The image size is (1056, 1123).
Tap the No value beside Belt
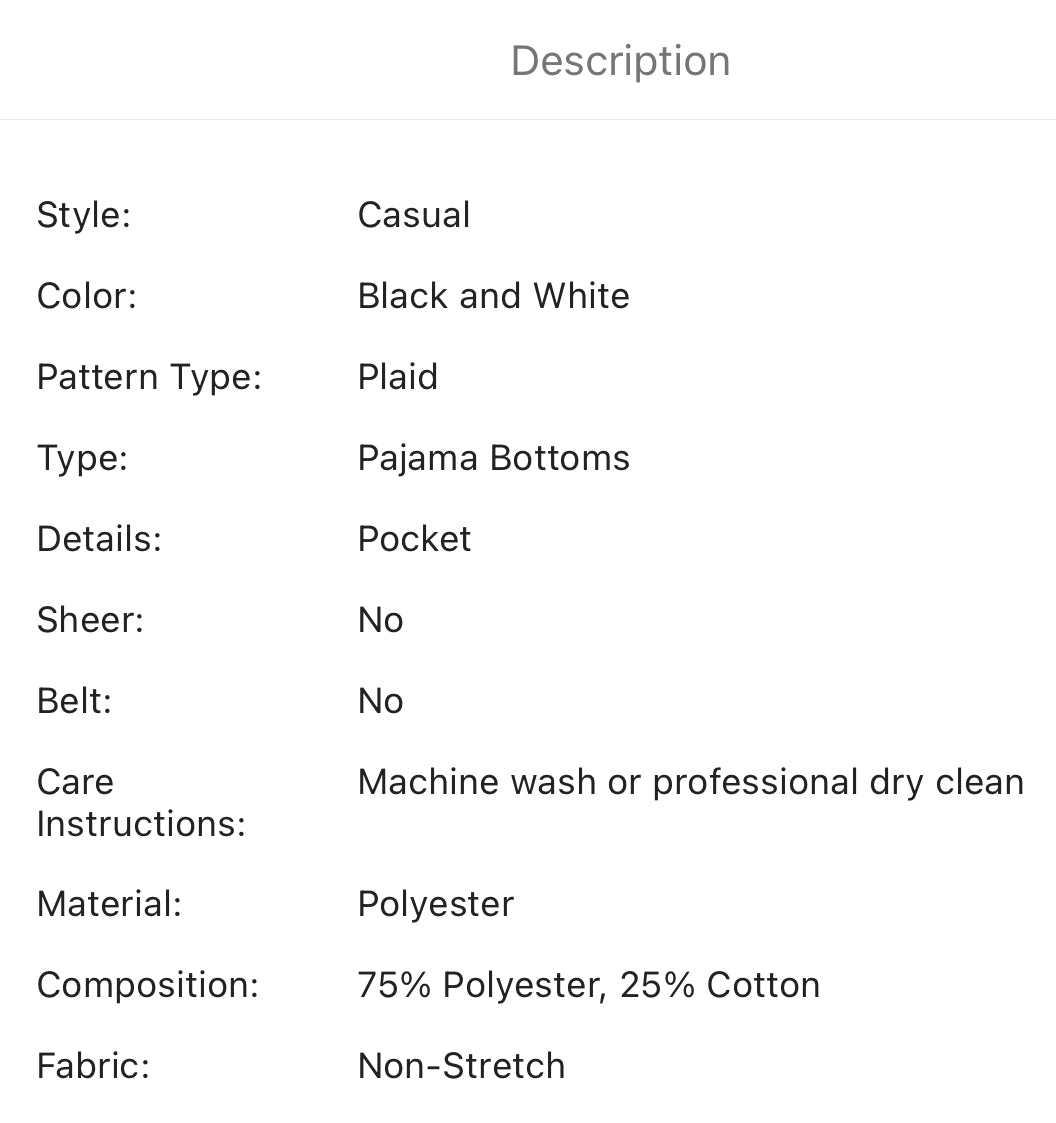(x=381, y=701)
